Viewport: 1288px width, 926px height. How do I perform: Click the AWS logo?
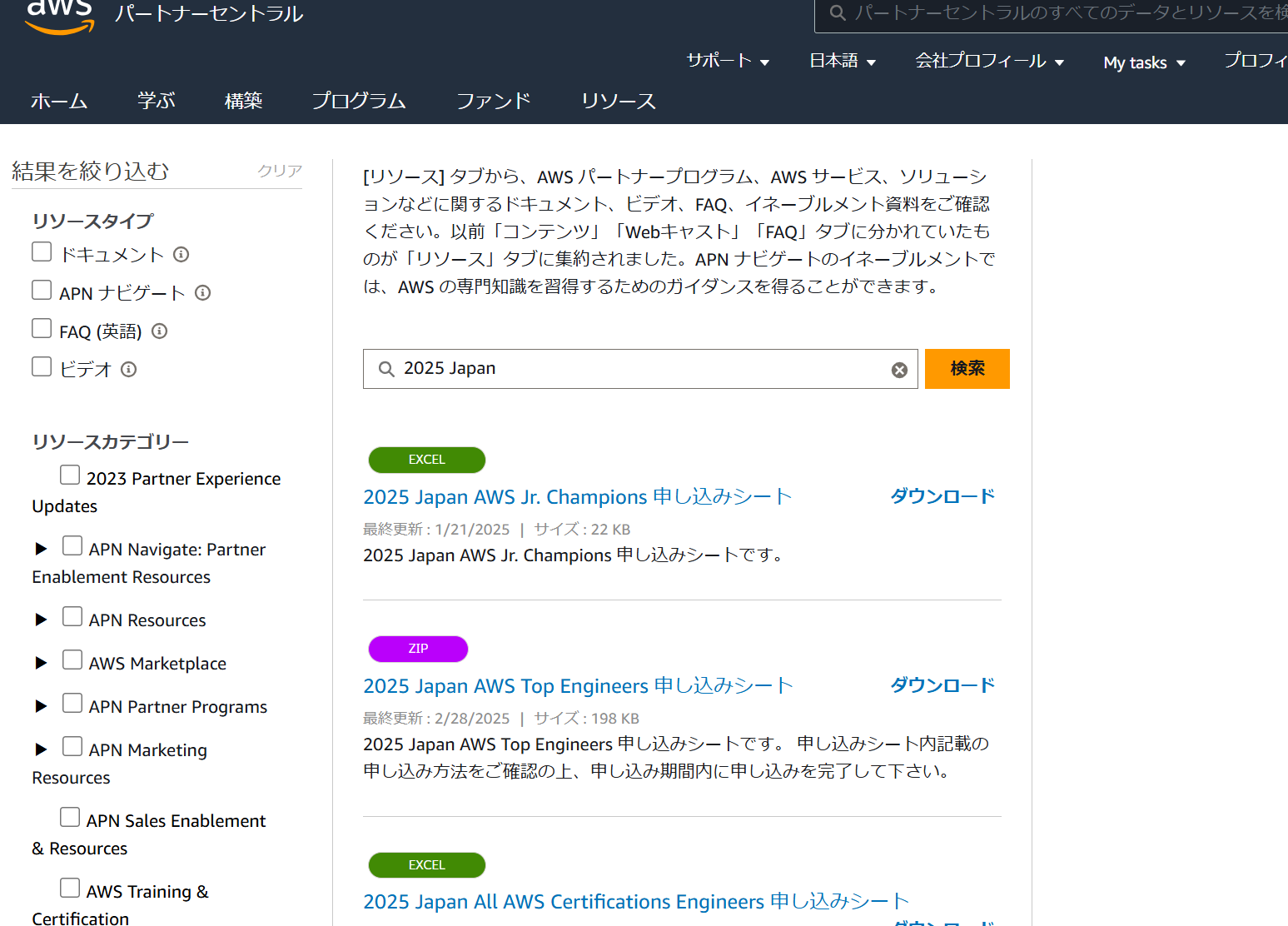click(60, 17)
